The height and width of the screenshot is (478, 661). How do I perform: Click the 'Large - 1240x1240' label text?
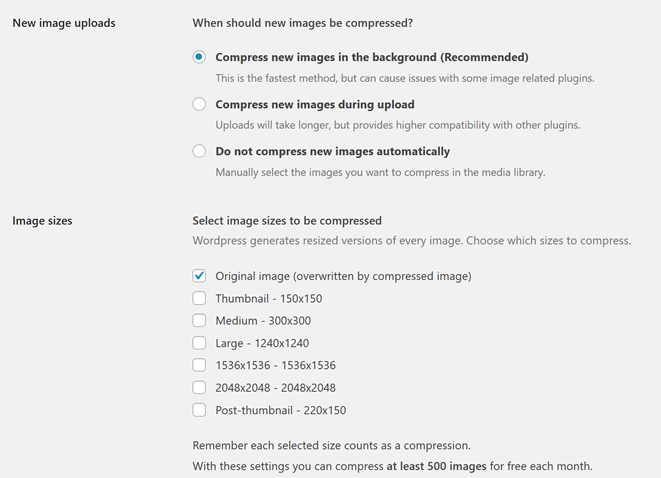[262, 343]
